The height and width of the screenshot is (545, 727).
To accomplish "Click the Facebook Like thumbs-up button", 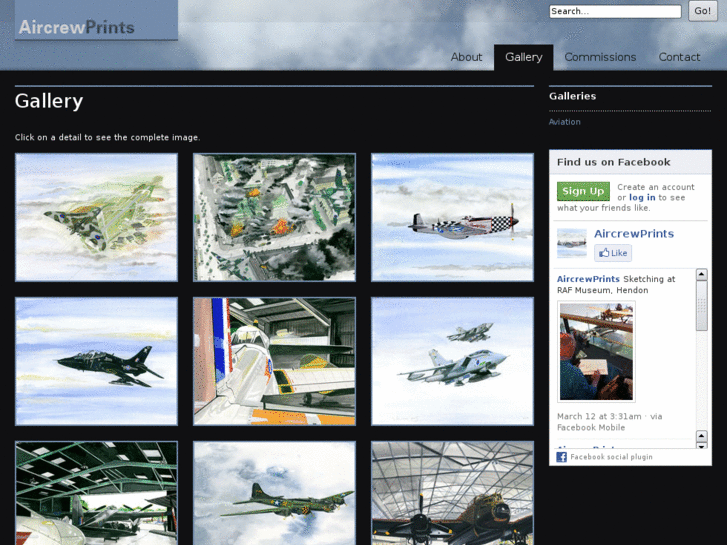I will (x=613, y=253).
